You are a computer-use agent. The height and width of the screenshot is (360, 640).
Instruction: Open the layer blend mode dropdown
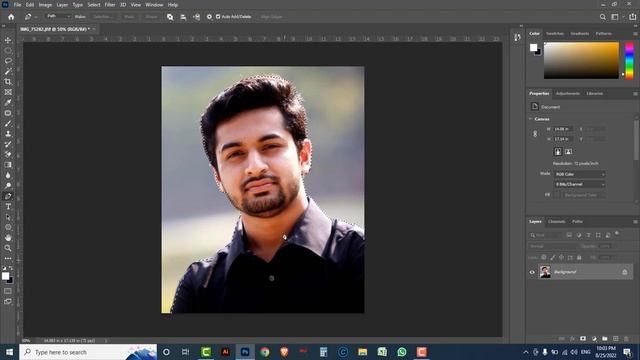click(x=552, y=246)
